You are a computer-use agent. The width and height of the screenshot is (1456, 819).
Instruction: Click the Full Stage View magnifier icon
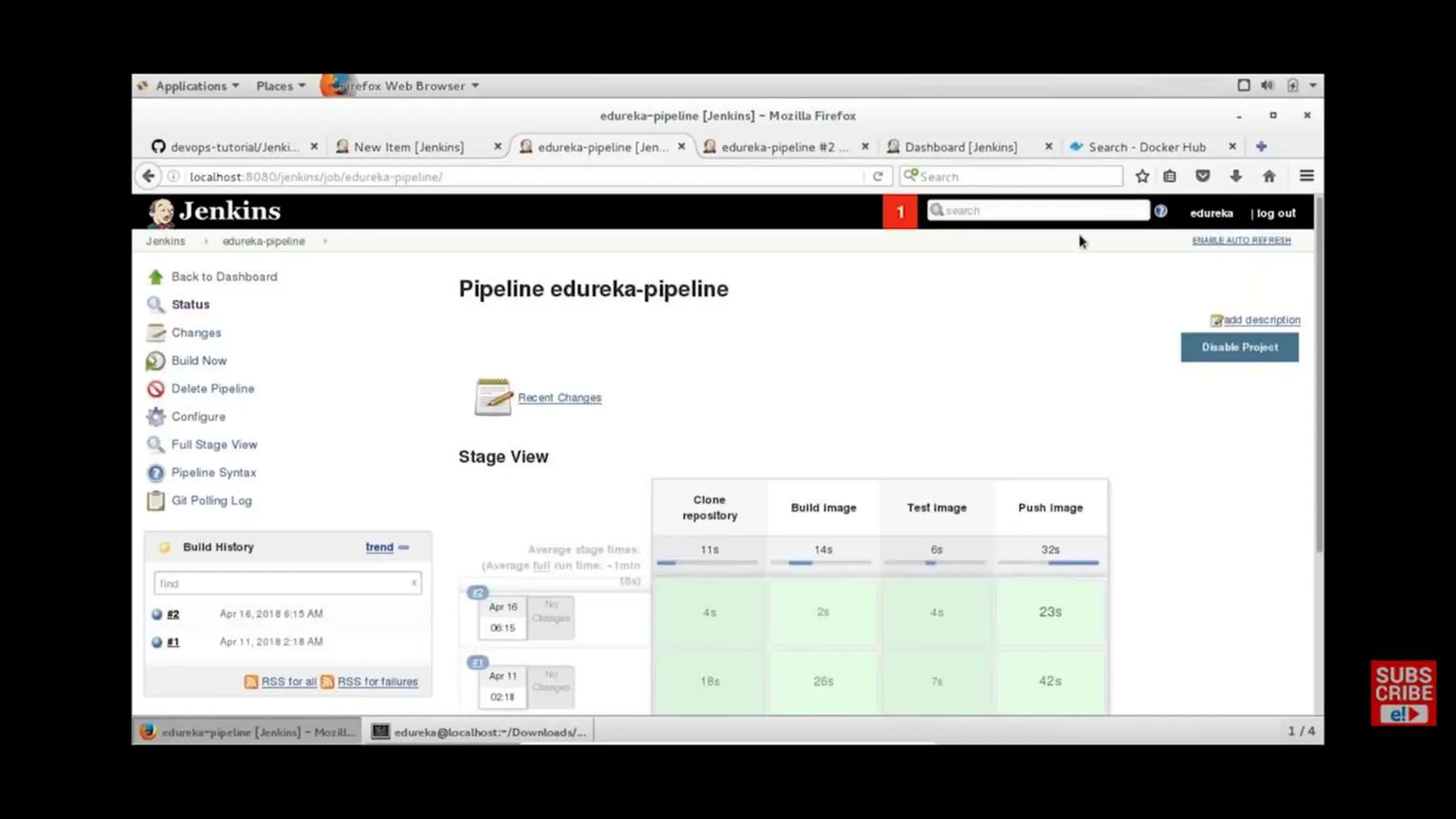(156, 445)
